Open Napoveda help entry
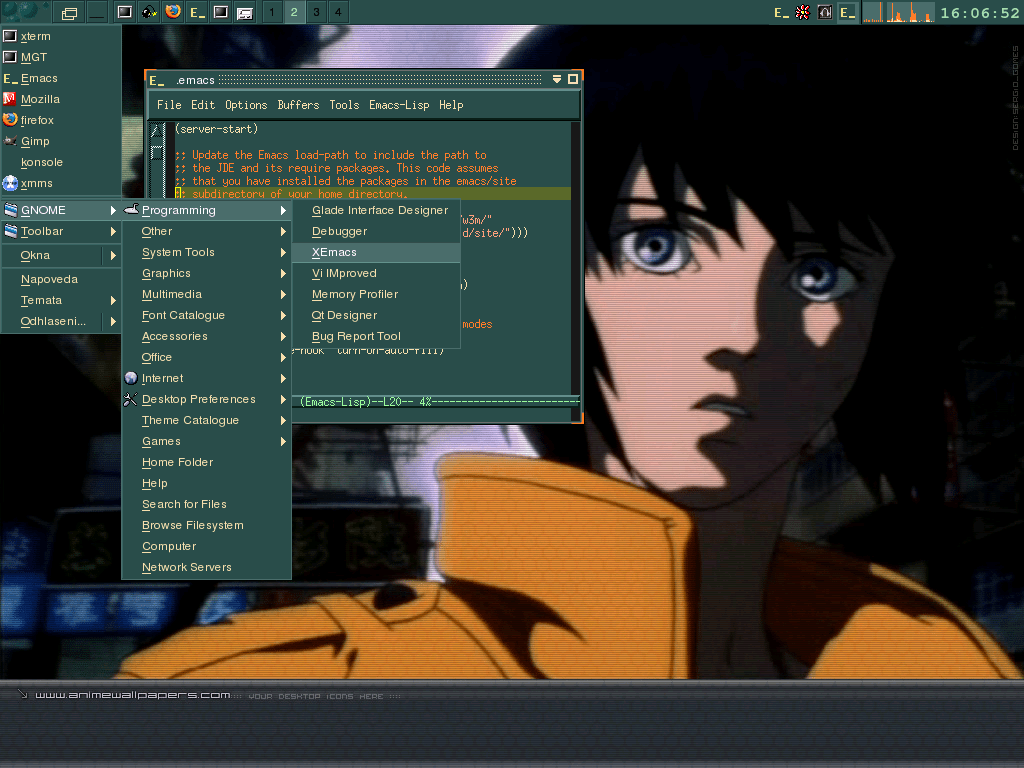This screenshot has width=1024, height=768. click(x=61, y=279)
